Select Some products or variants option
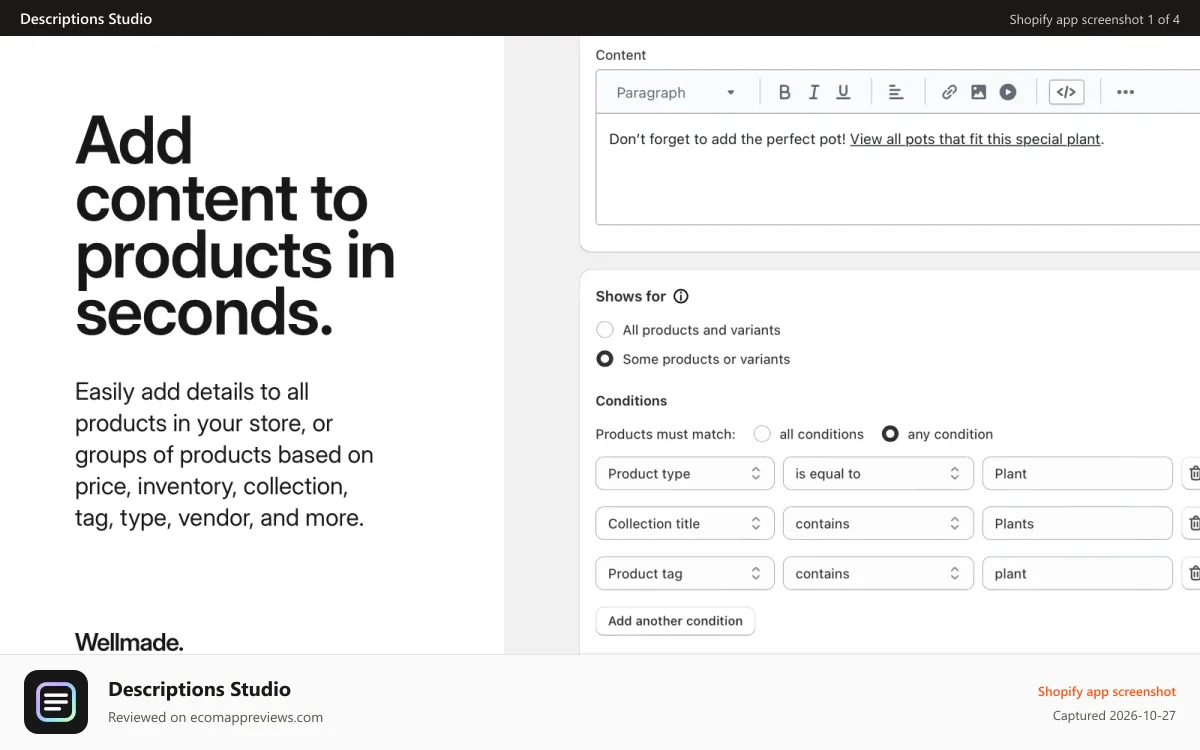Screen dimensions: 1200x750 point(604,359)
